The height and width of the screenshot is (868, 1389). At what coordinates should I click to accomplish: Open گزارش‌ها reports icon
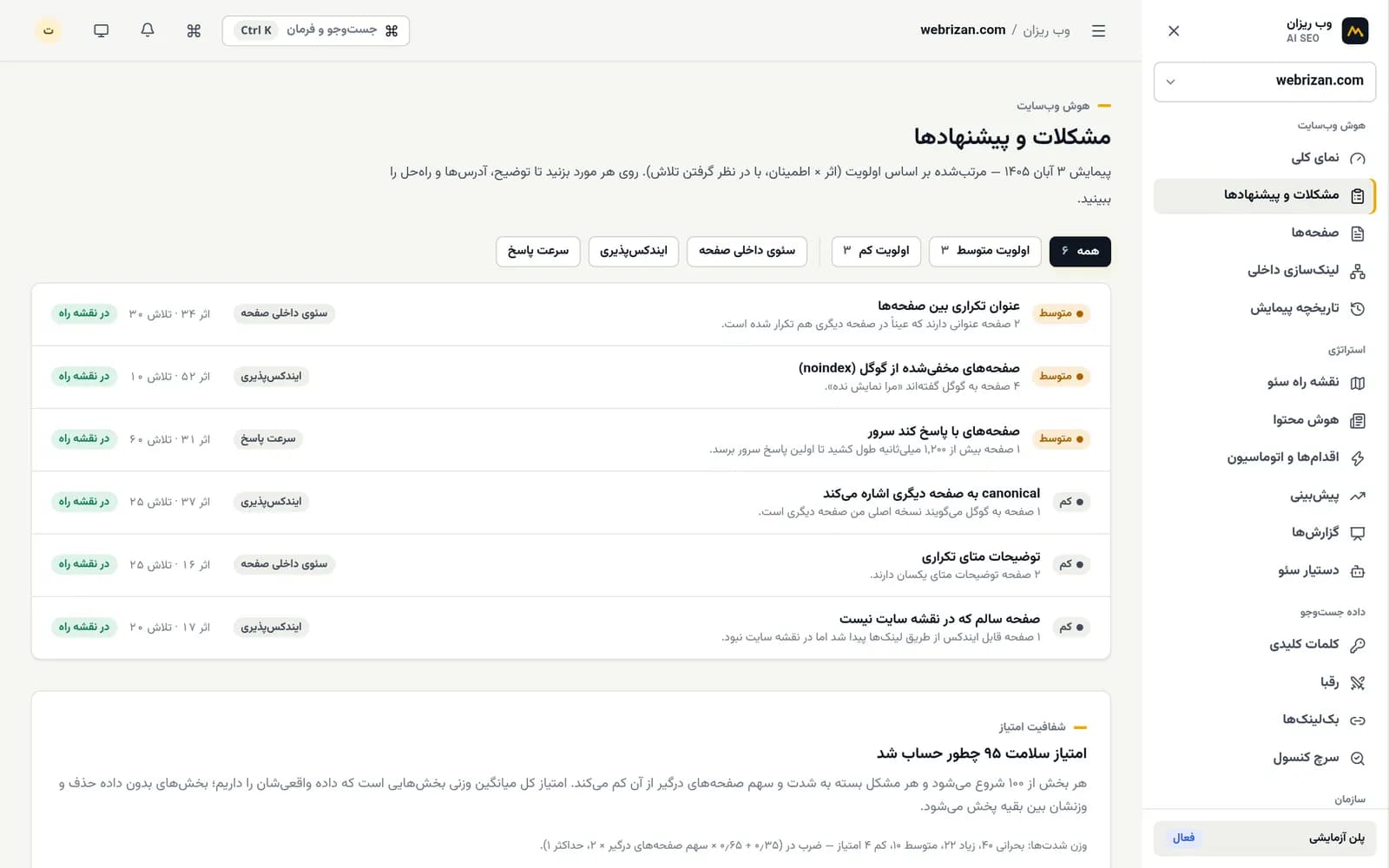pos(1358,533)
